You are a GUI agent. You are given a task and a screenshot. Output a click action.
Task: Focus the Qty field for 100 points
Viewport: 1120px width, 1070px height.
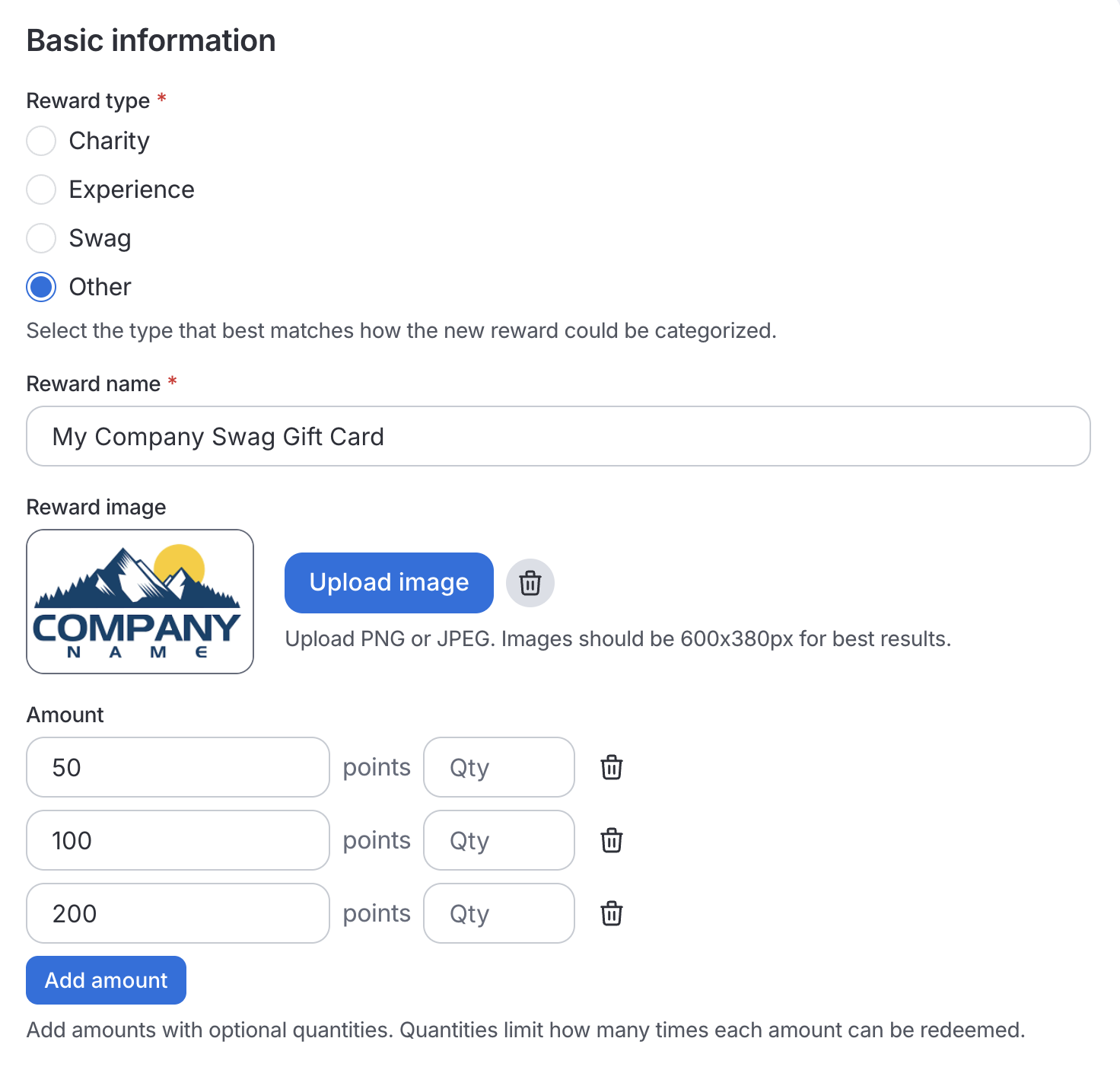point(498,840)
